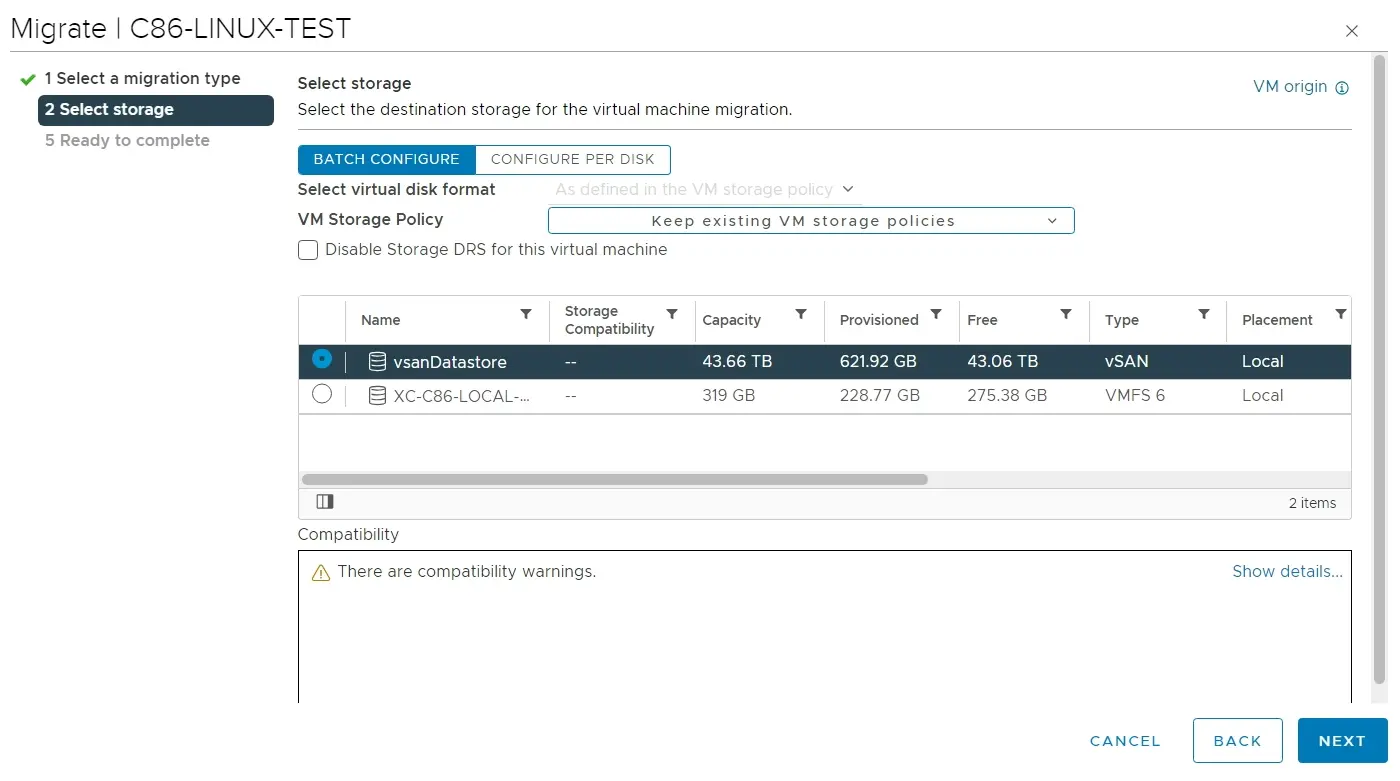Open the VM Storage Policy dropdown
This screenshot has height=781, width=1400.
pos(810,221)
